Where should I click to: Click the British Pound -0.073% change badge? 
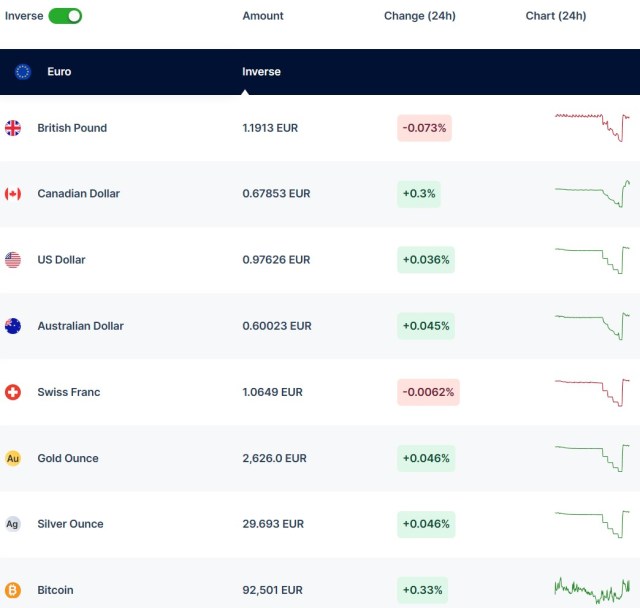click(425, 128)
